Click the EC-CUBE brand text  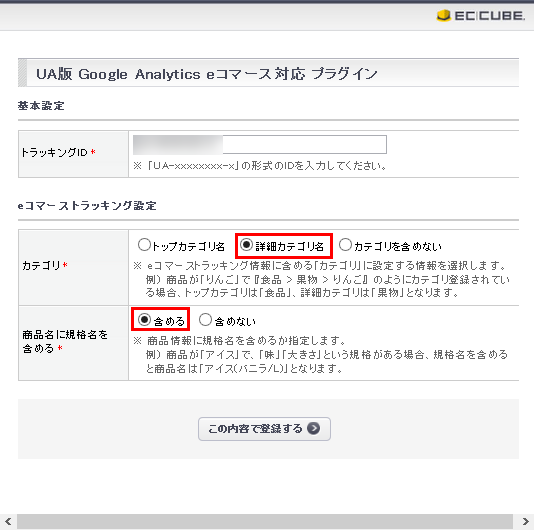point(490,16)
